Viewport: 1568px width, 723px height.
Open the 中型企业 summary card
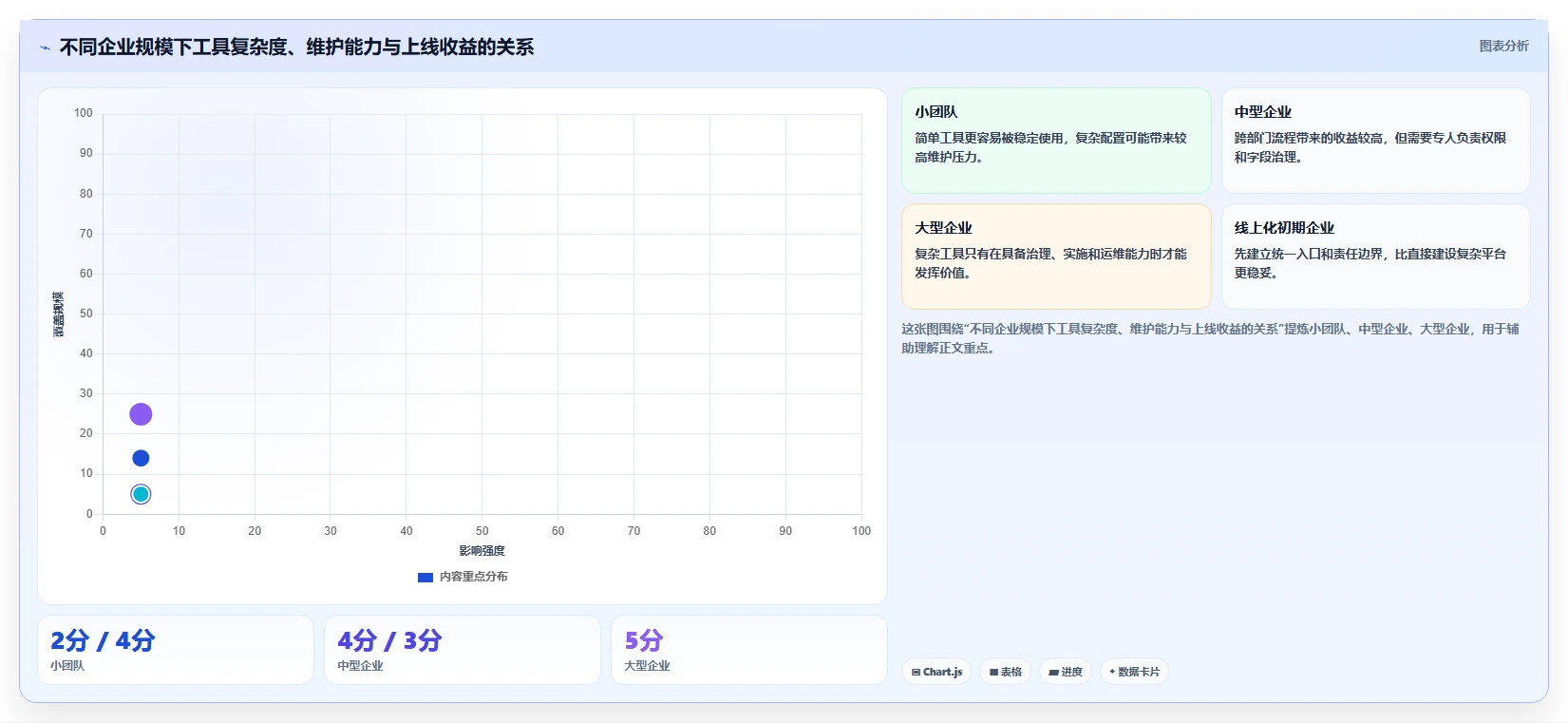pos(1375,141)
